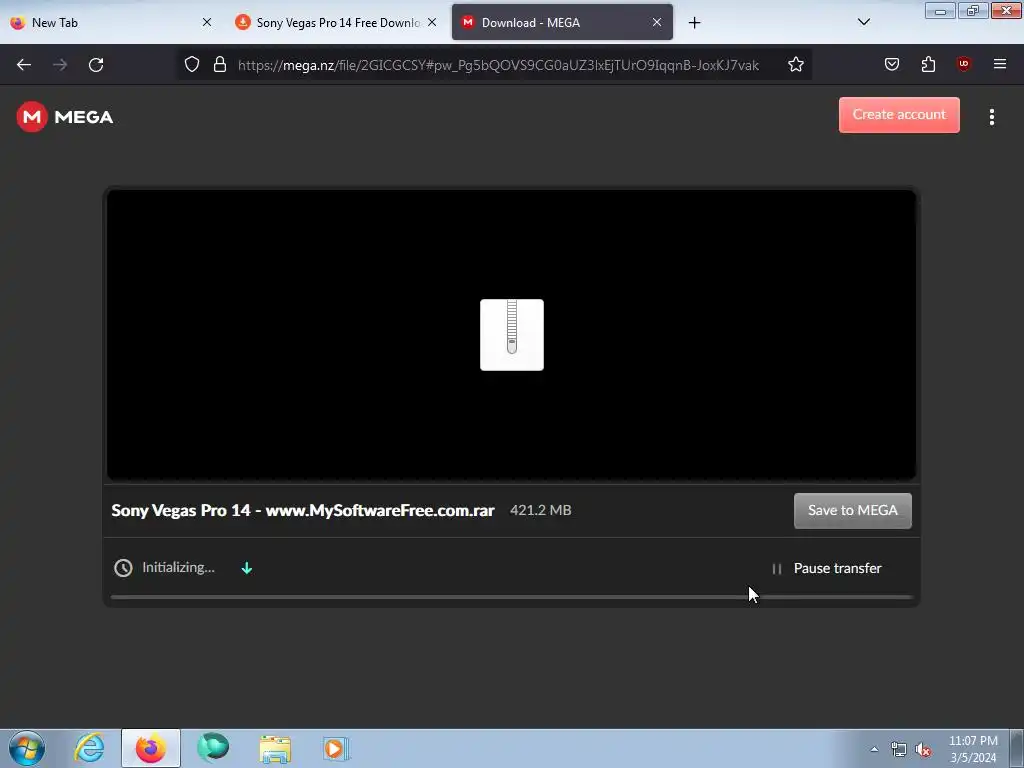This screenshot has height=768, width=1024.
Task: Click the Initializing... status text
Action: (178, 567)
